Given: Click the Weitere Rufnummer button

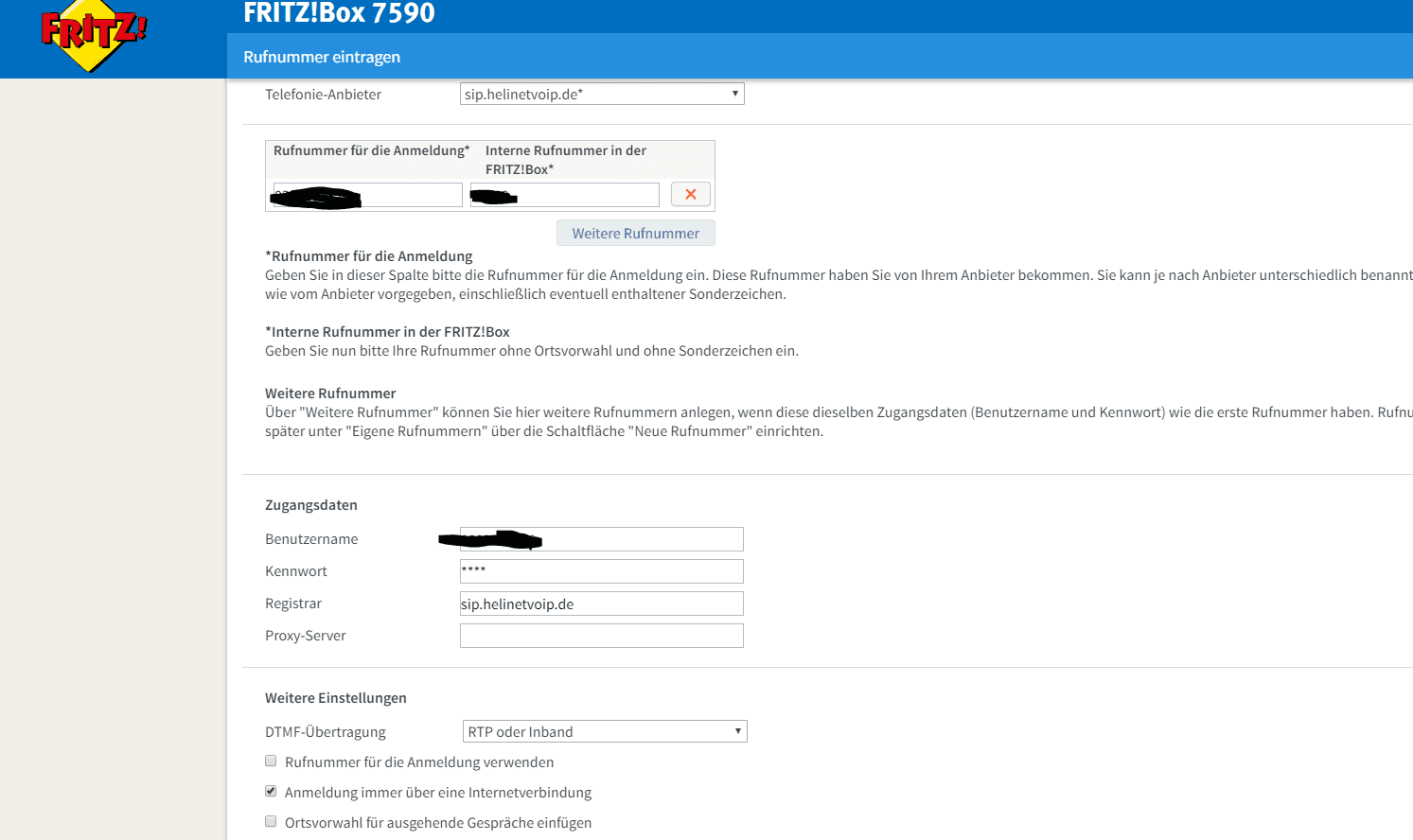Looking at the screenshot, I should [x=636, y=233].
